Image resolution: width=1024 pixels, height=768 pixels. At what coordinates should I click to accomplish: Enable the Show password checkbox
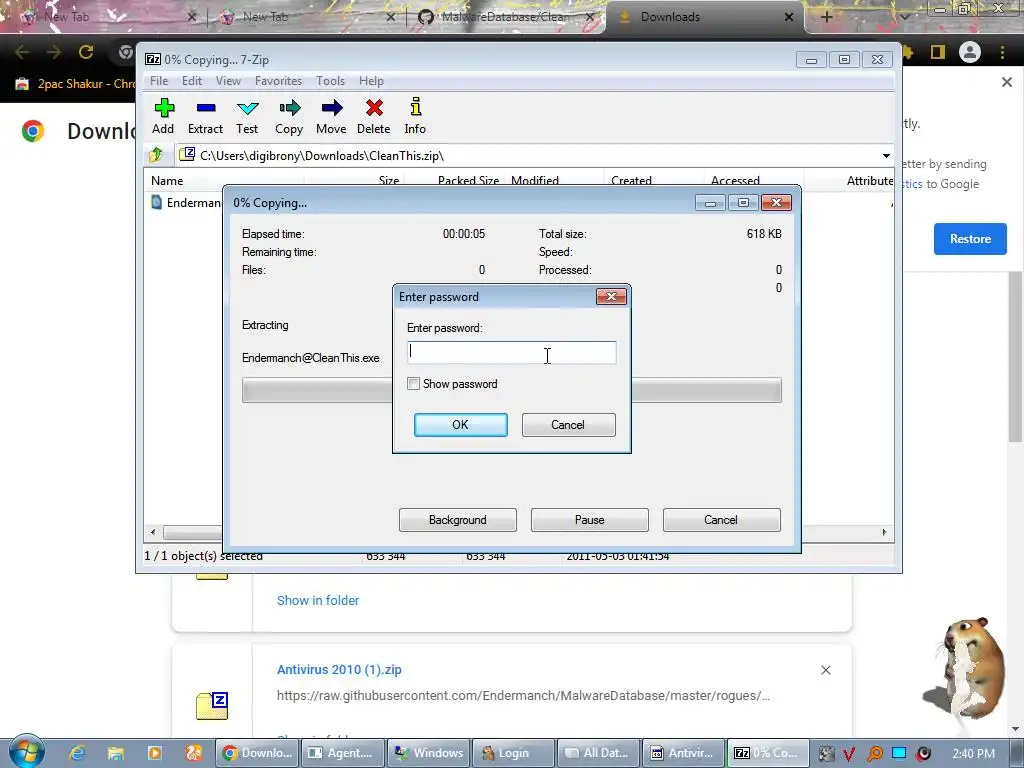pyautogui.click(x=413, y=384)
